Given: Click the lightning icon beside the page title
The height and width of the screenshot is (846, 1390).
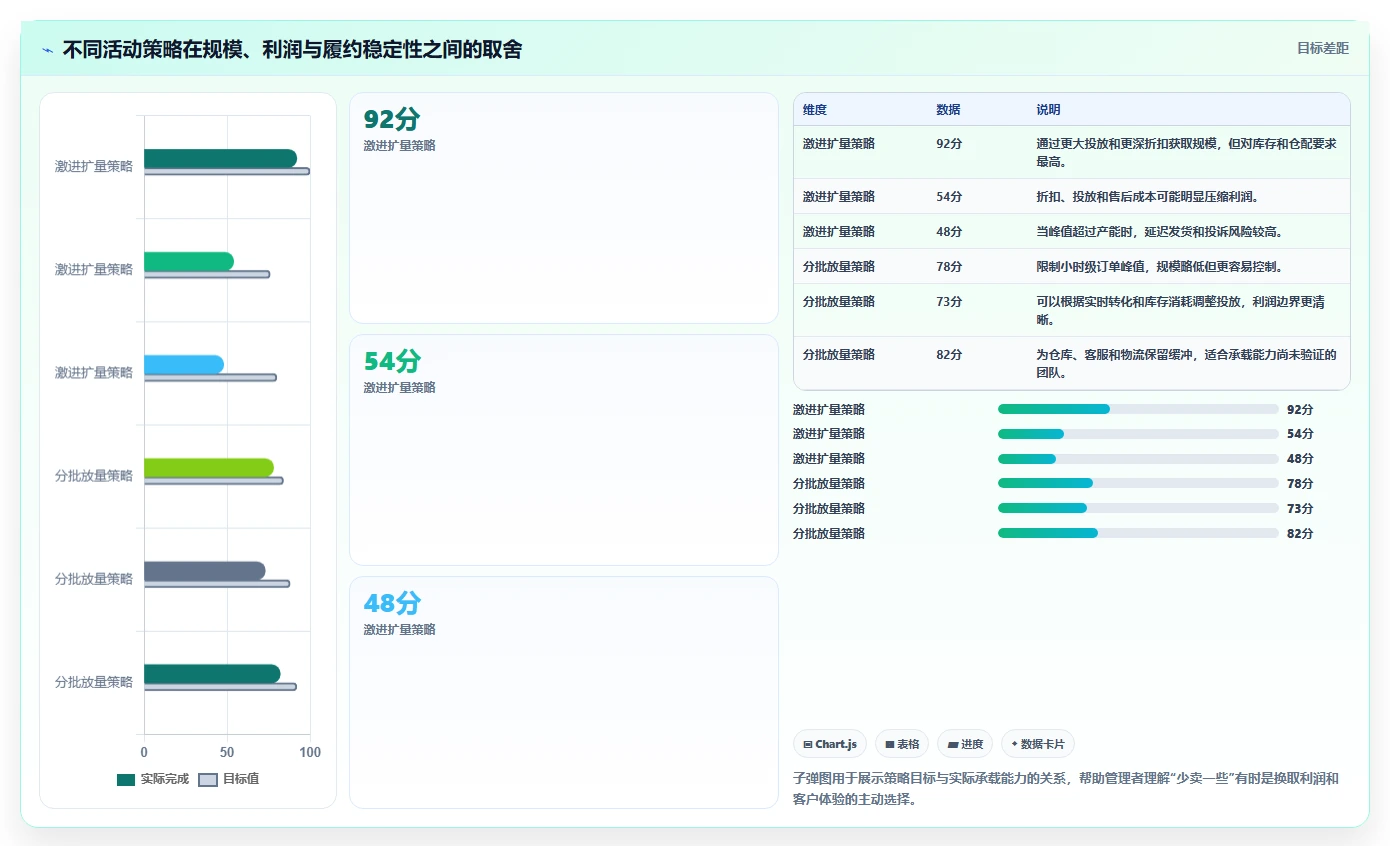Looking at the screenshot, I should (x=48, y=50).
